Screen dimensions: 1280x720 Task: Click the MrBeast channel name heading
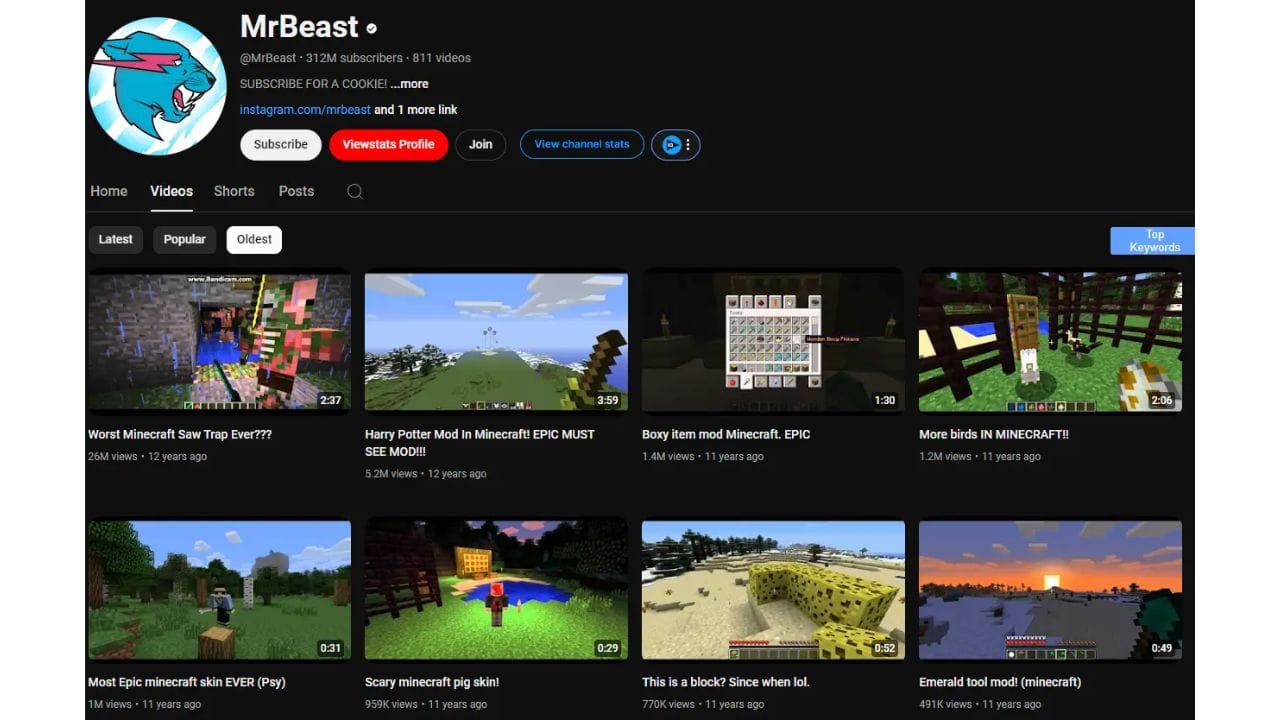tap(299, 27)
